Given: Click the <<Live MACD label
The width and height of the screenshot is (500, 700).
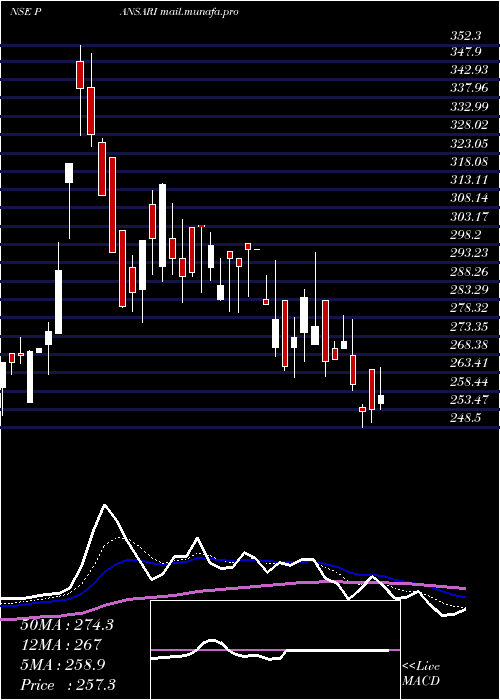Looking at the screenshot, I should point(421,674).
